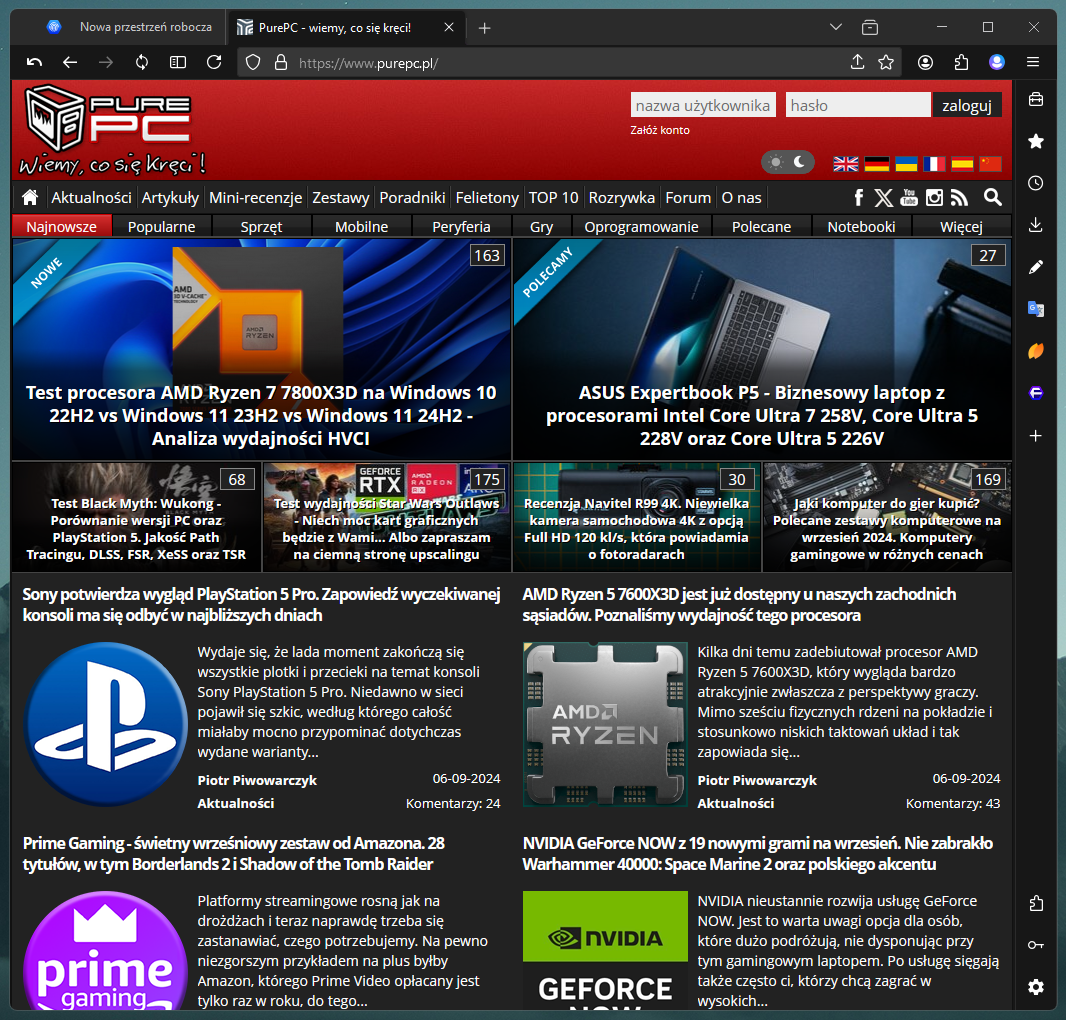Open the RSS feed icon

coord(960,197)
